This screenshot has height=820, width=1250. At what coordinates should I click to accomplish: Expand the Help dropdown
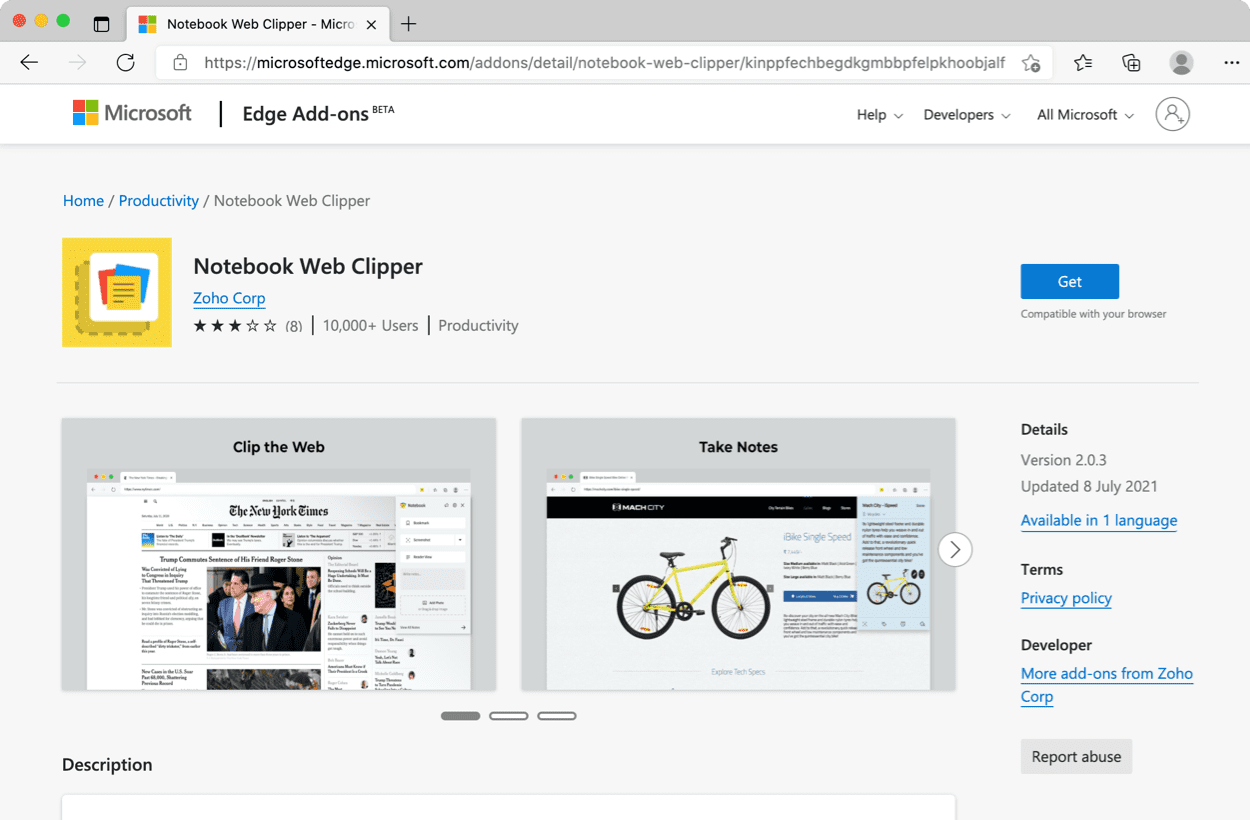pyautogui.click(x=877, y=115)
